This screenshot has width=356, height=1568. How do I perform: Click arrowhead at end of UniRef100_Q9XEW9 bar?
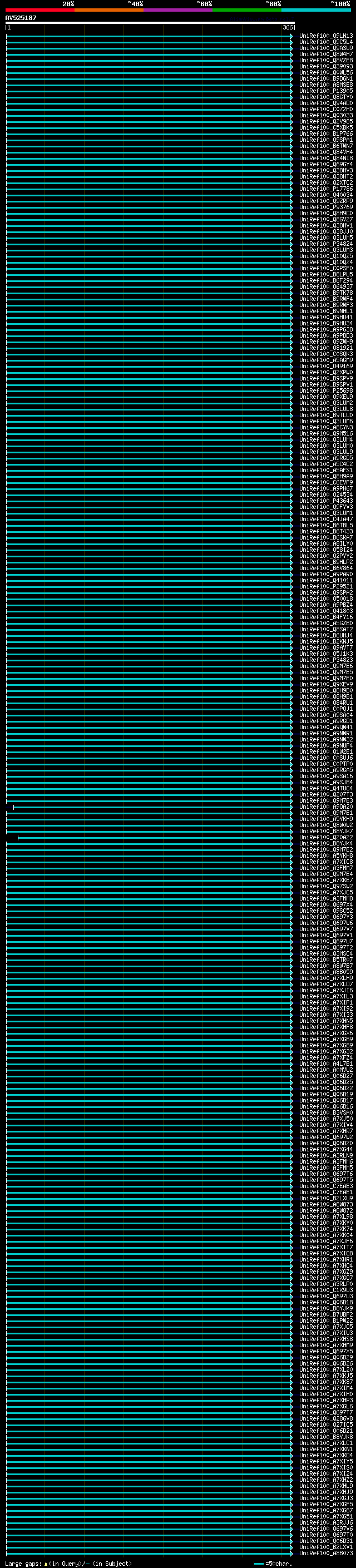(x=291, y=397)
